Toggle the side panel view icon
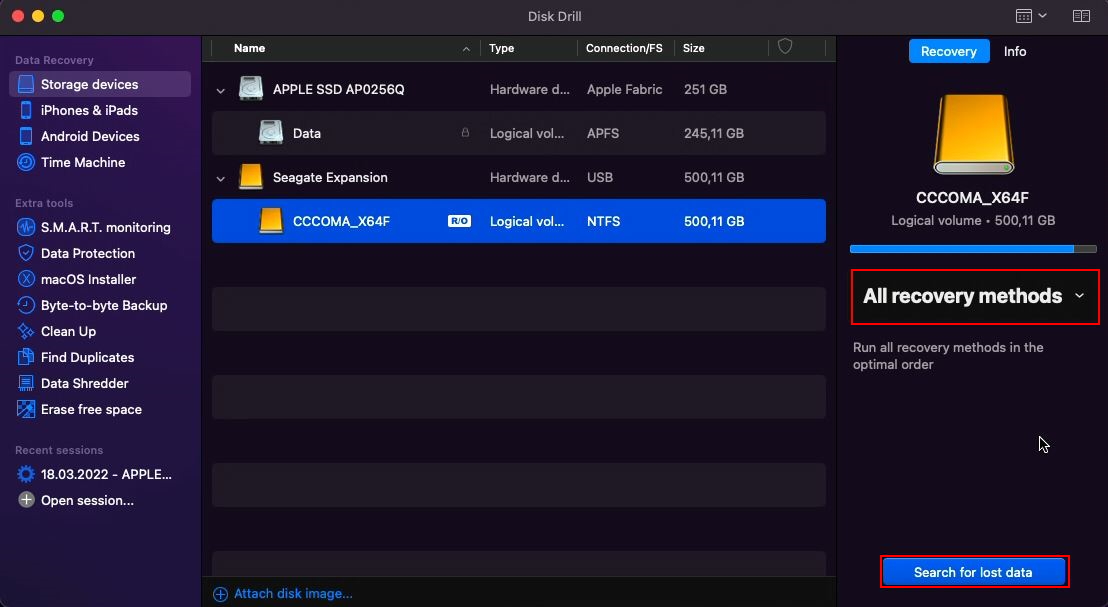This screenshot has width=1108, height=607. pos(1081,16)
